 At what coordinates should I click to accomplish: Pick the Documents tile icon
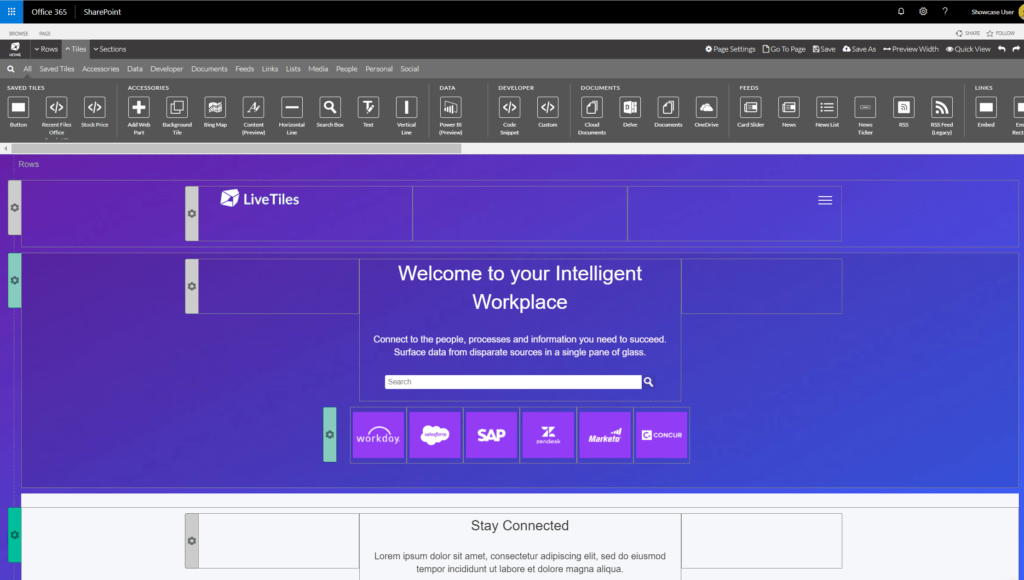point(668,108)
